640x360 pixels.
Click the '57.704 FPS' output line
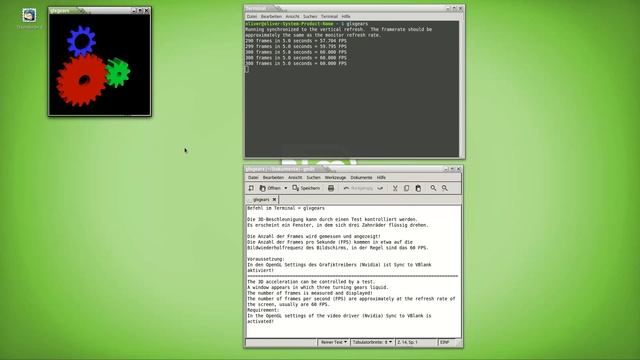(x=296, y=41)
